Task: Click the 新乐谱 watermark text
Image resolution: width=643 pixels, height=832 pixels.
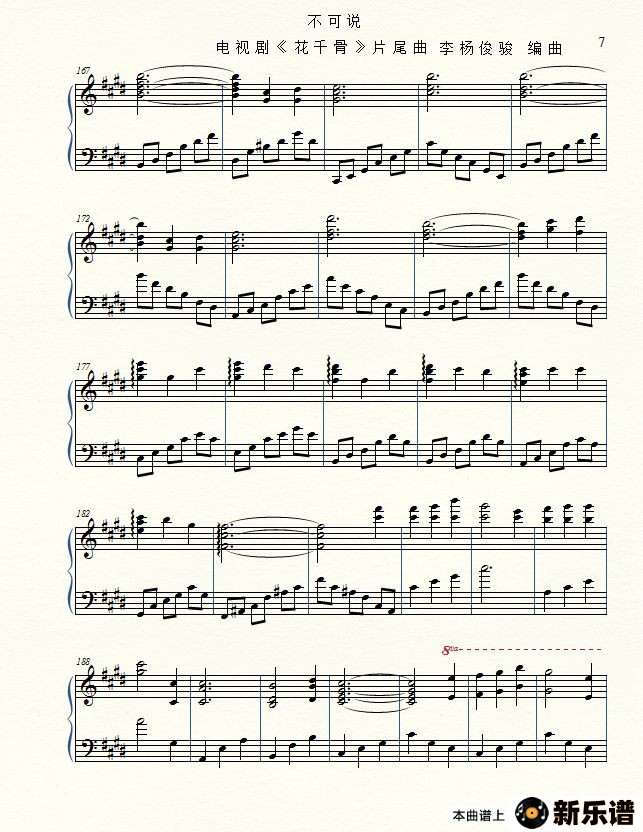Action: coord(594,812)
